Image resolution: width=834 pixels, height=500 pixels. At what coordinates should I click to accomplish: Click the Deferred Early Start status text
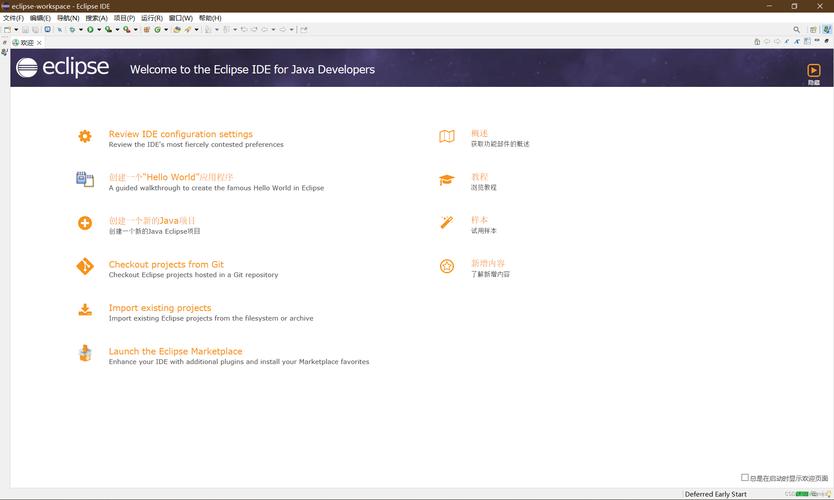715,494
